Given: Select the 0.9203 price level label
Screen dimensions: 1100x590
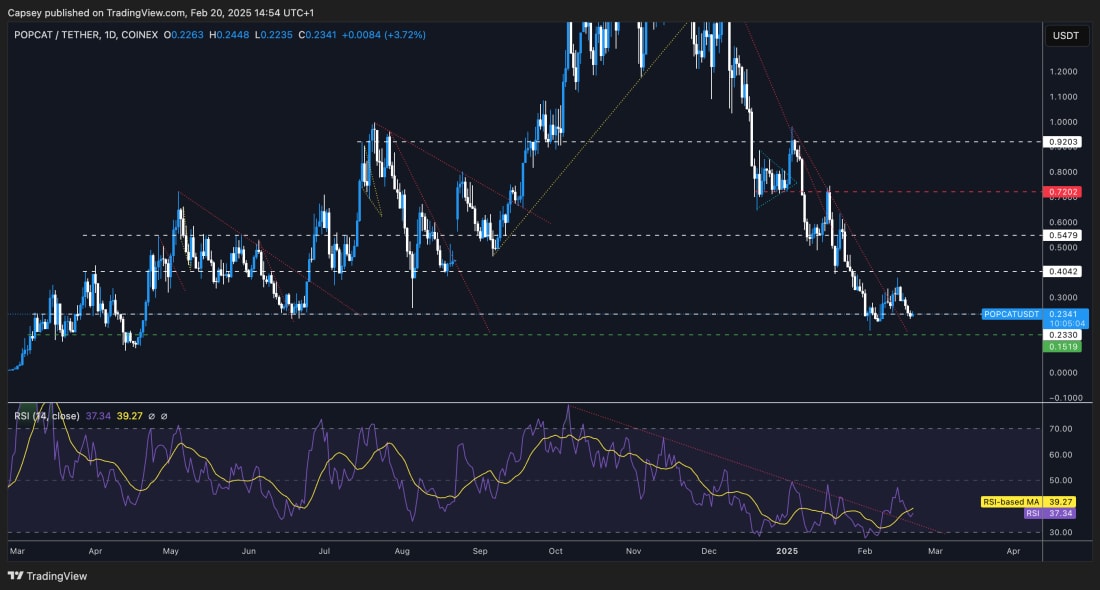Looking at the screenshot, I should point(1062,141).
